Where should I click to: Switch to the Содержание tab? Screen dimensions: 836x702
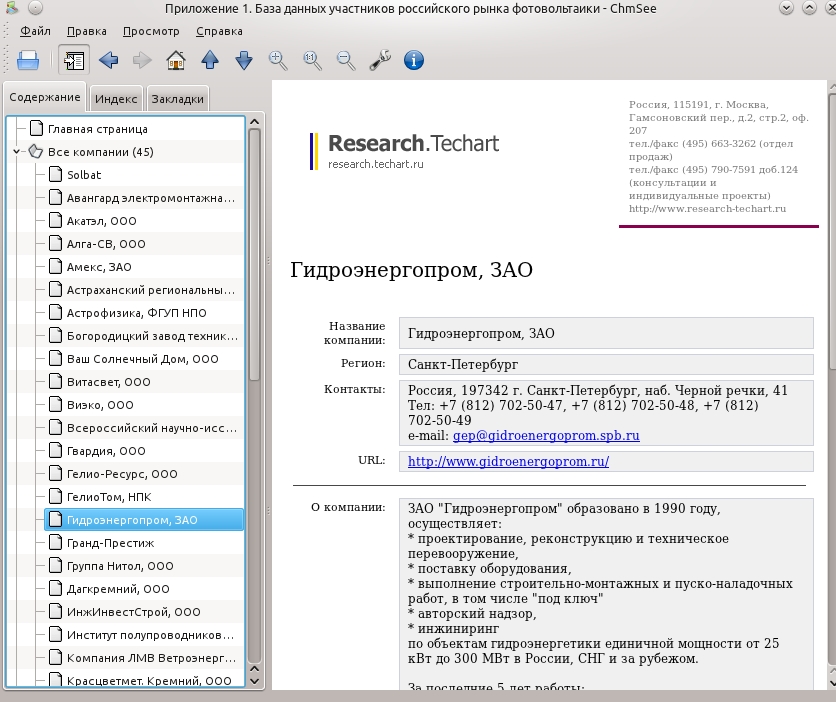pos(45,97)
